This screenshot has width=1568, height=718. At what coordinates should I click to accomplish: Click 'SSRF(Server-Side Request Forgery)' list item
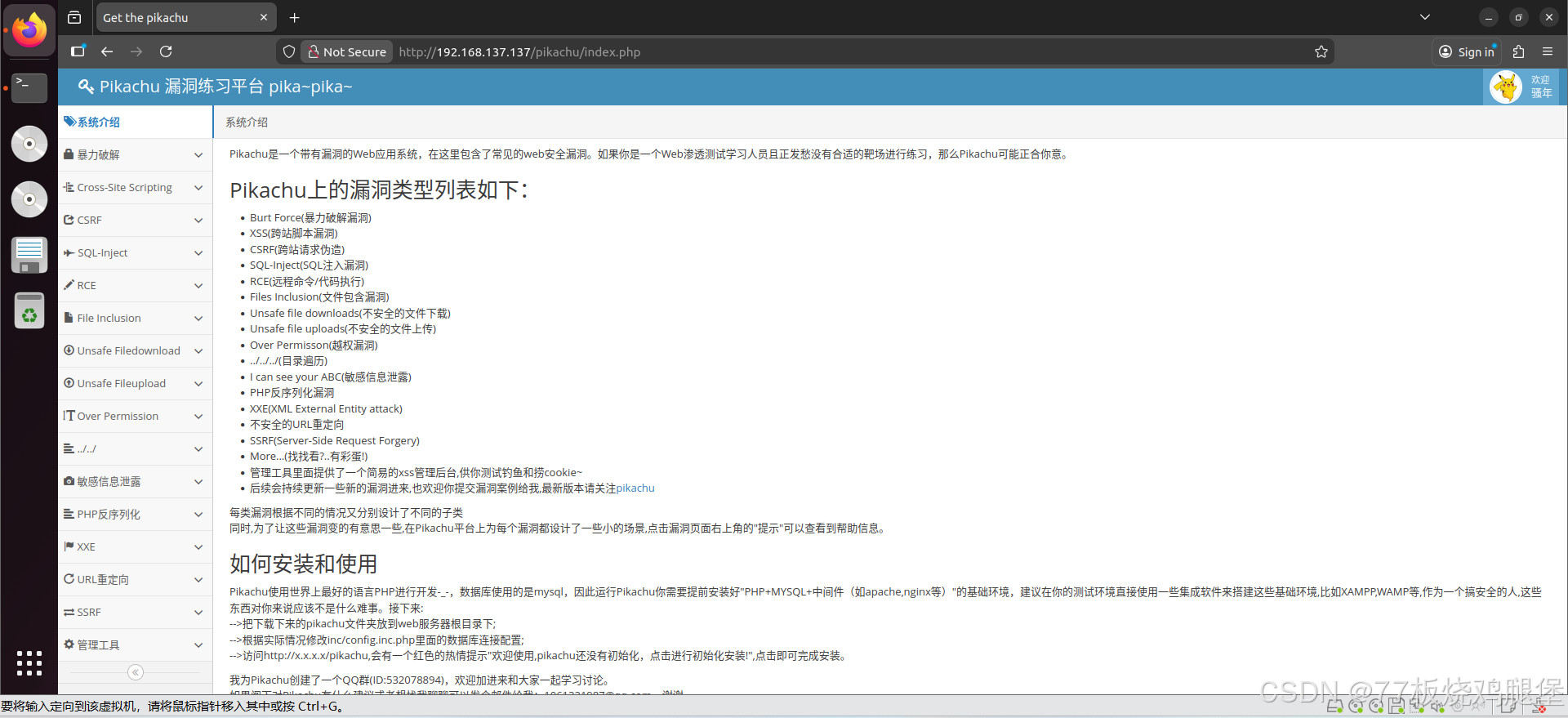pos(335,441)
